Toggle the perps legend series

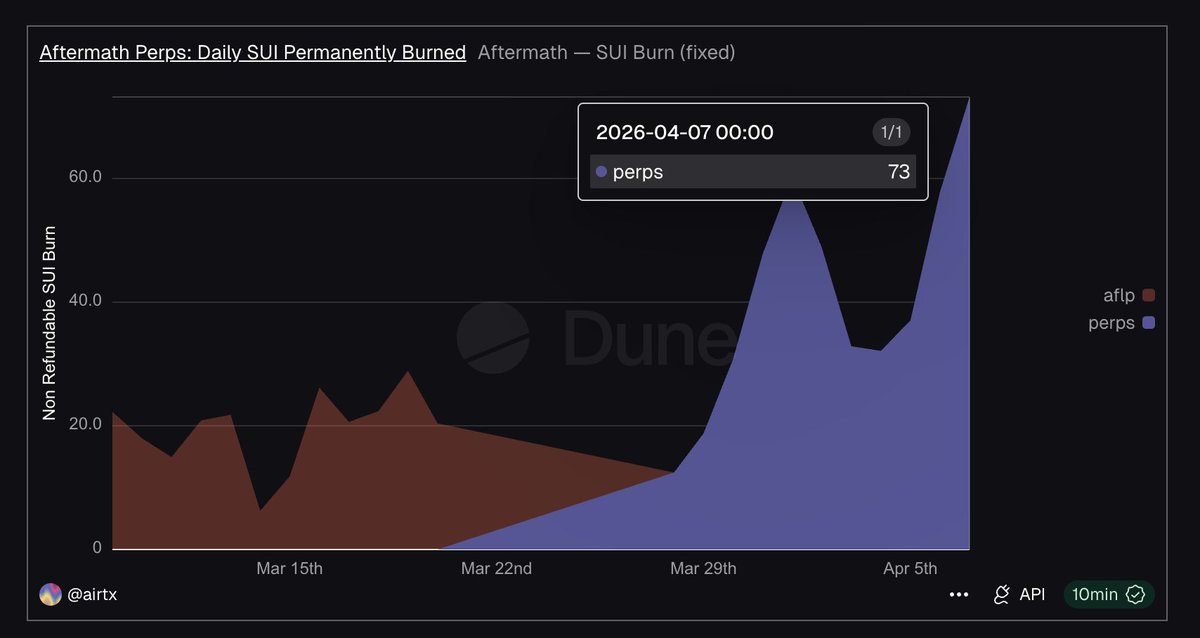pyautogui.click(x=1122, y=323)
